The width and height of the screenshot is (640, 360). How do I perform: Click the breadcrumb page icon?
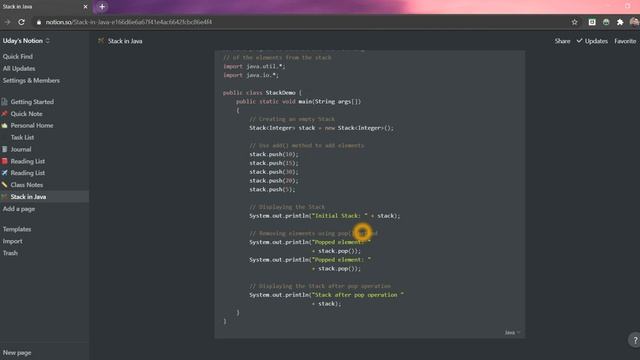pos(101,40)
